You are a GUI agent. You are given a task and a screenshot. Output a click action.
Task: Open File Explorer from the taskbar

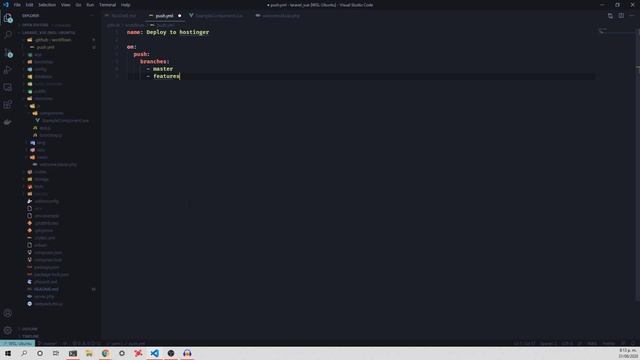(89, 353)
